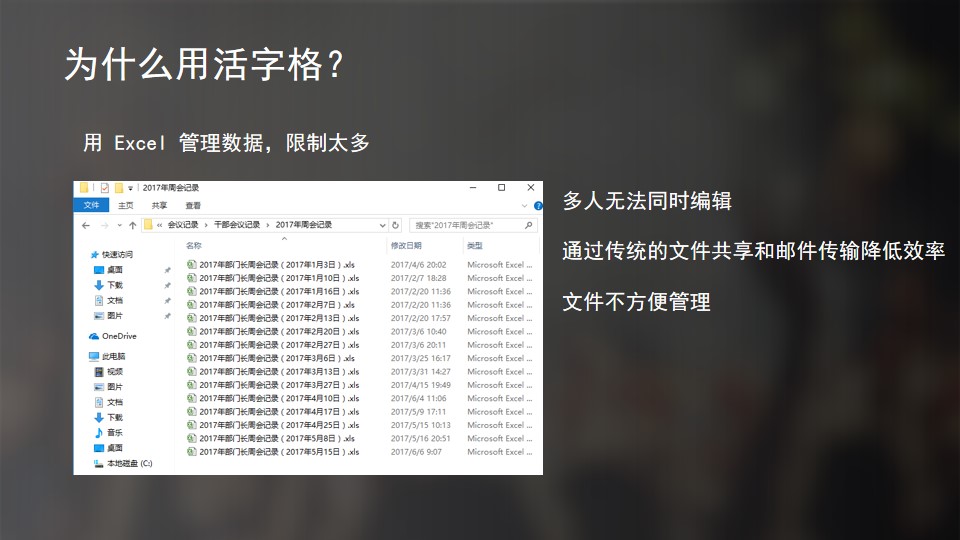Open the quick access toolbar dropdown arrow
This screenshot has height=540, width=960.
click(131, 188)
